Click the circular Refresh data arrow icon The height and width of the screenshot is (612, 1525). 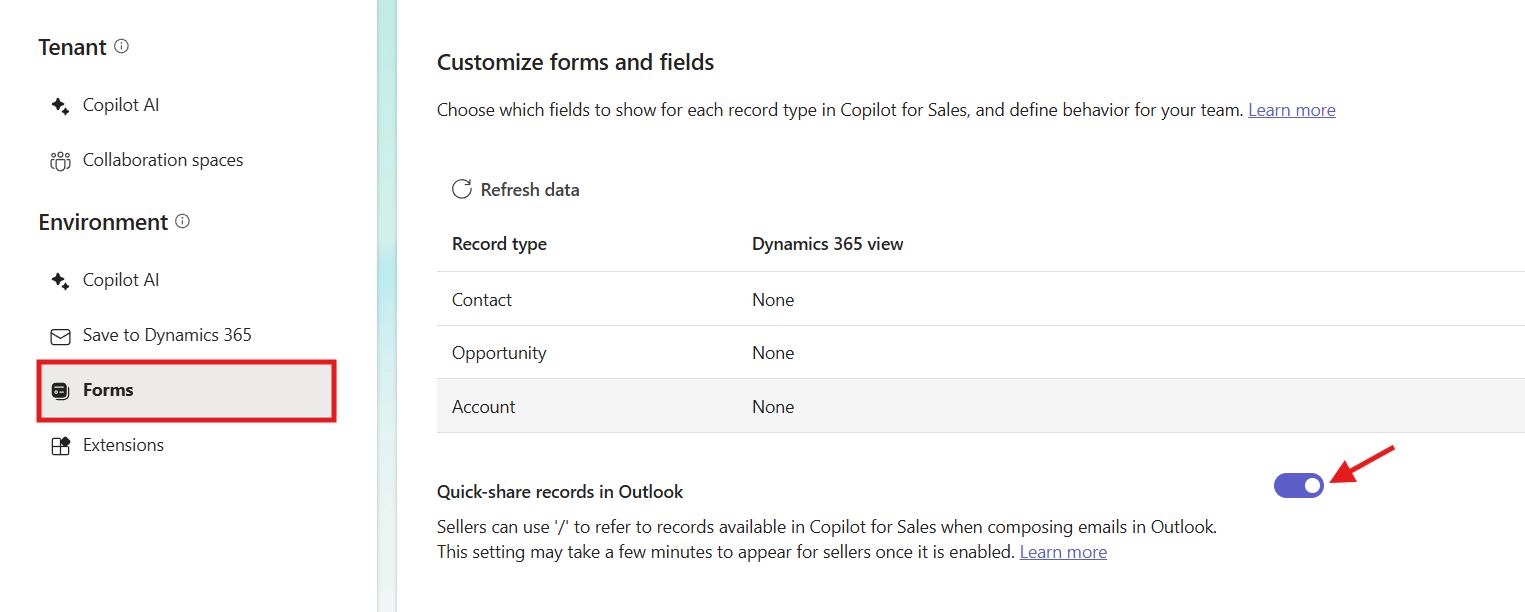coord(461,190)
